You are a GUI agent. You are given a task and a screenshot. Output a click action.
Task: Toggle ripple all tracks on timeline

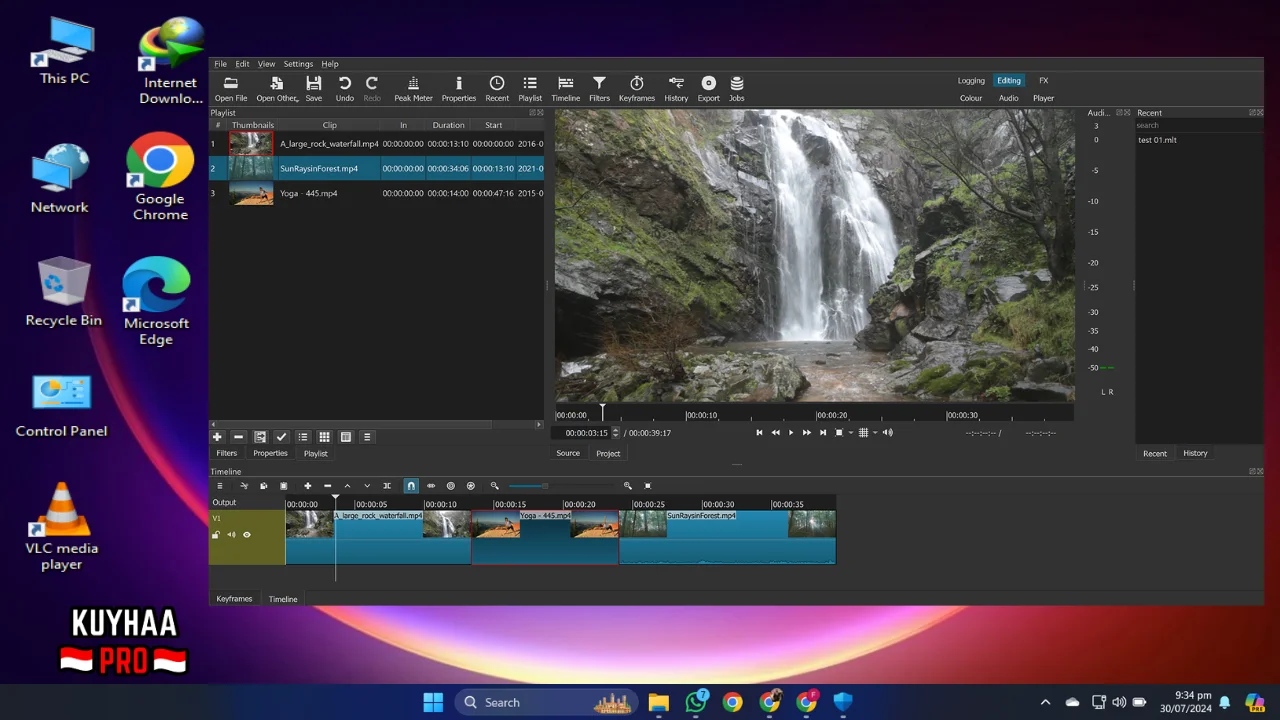pyautogui.click(x=471, y=486)
